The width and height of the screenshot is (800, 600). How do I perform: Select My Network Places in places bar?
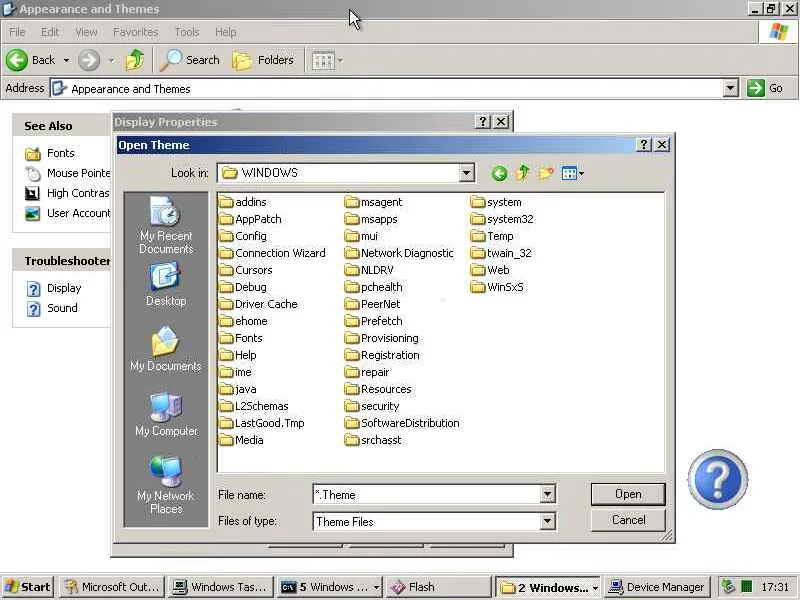[x=166, y=485]
